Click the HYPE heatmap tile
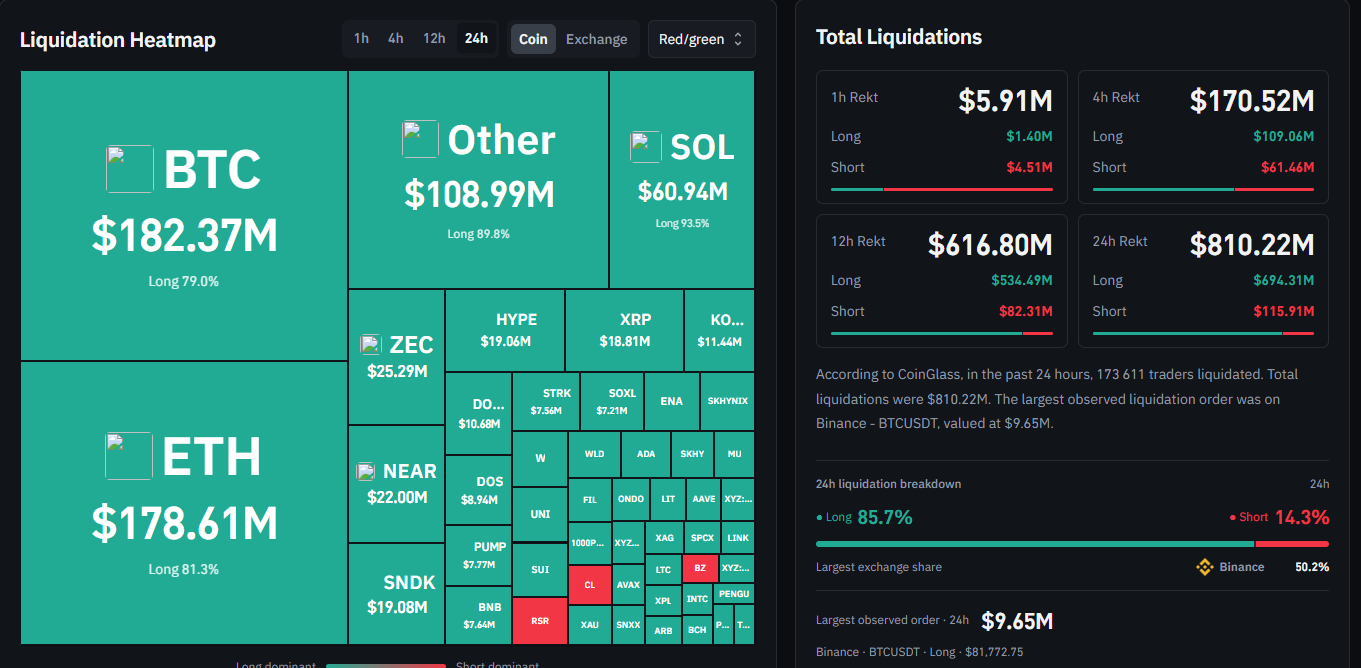This screenshot has width=1361, height=668. pos(505,330)
